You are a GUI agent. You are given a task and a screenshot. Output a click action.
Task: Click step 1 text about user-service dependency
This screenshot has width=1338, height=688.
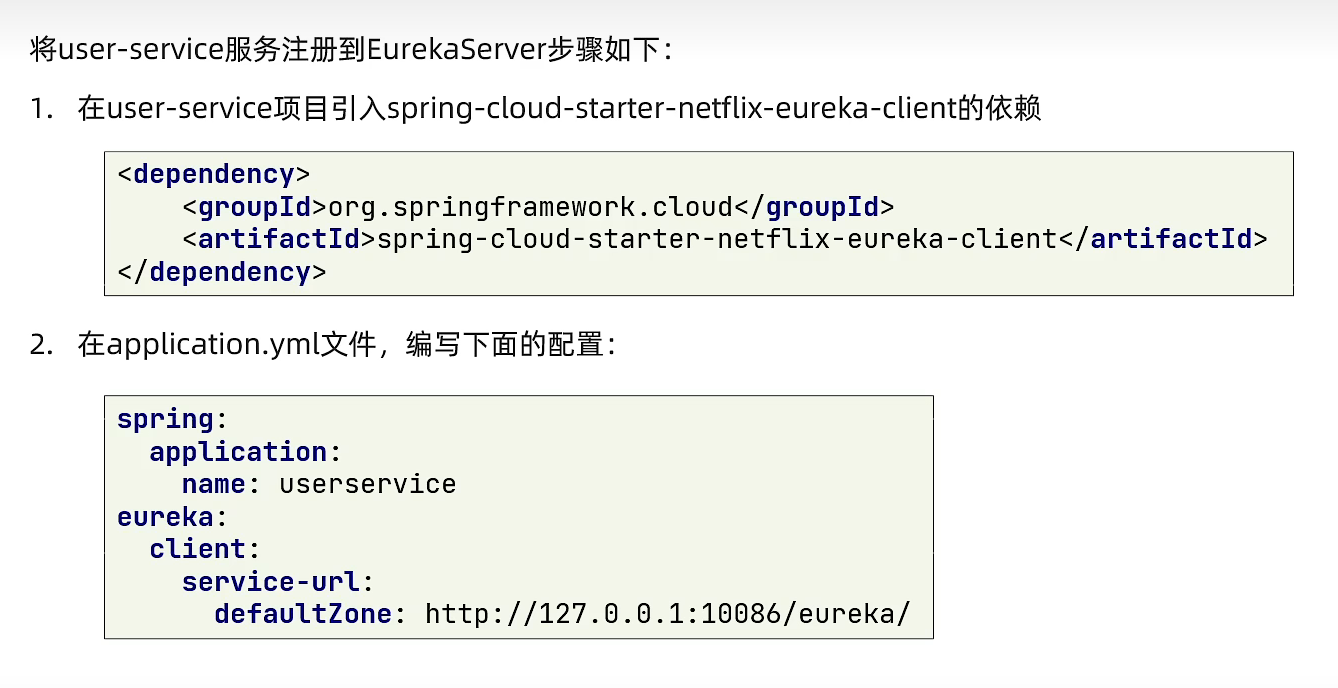coord(560,108)
